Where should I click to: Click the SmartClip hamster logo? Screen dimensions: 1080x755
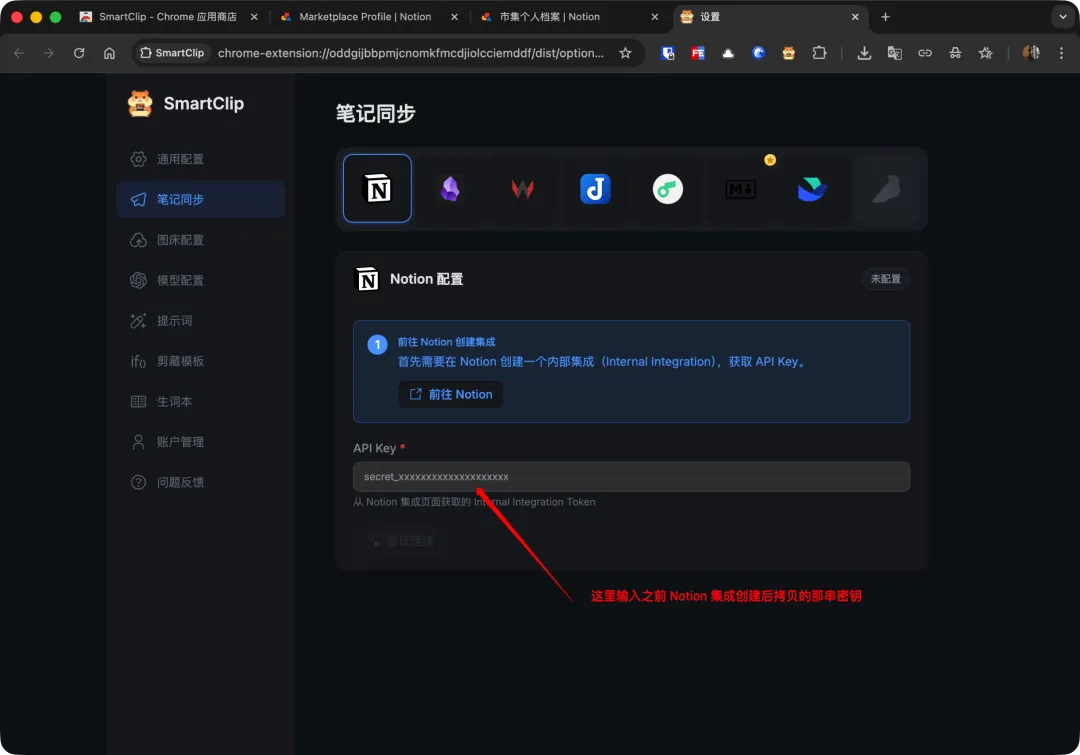coord(140,103)
